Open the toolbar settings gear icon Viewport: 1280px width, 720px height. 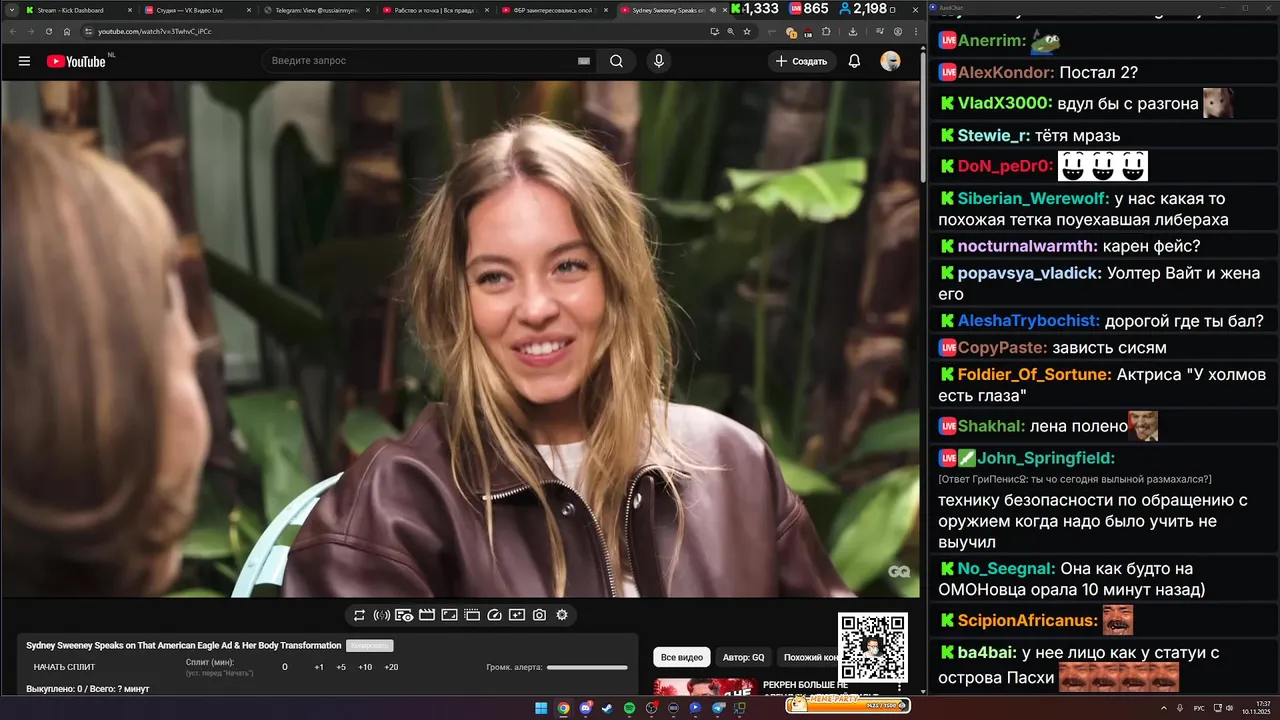coord(562,615)
